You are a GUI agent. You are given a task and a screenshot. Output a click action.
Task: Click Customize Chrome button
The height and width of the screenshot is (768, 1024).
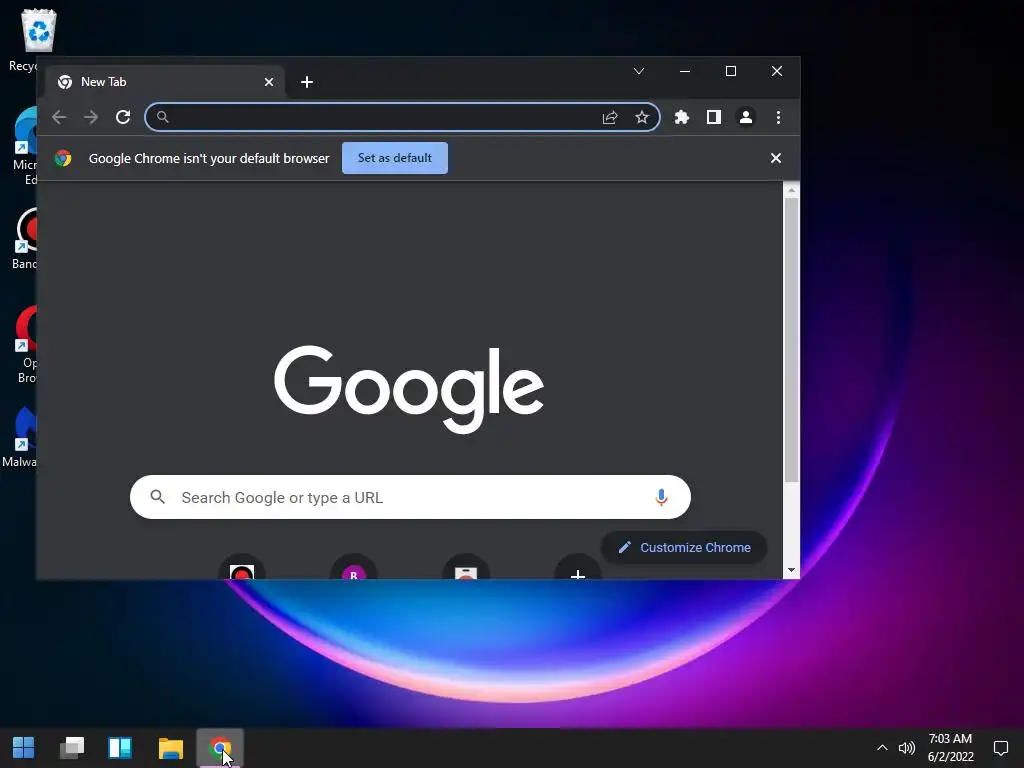(684, 547)
